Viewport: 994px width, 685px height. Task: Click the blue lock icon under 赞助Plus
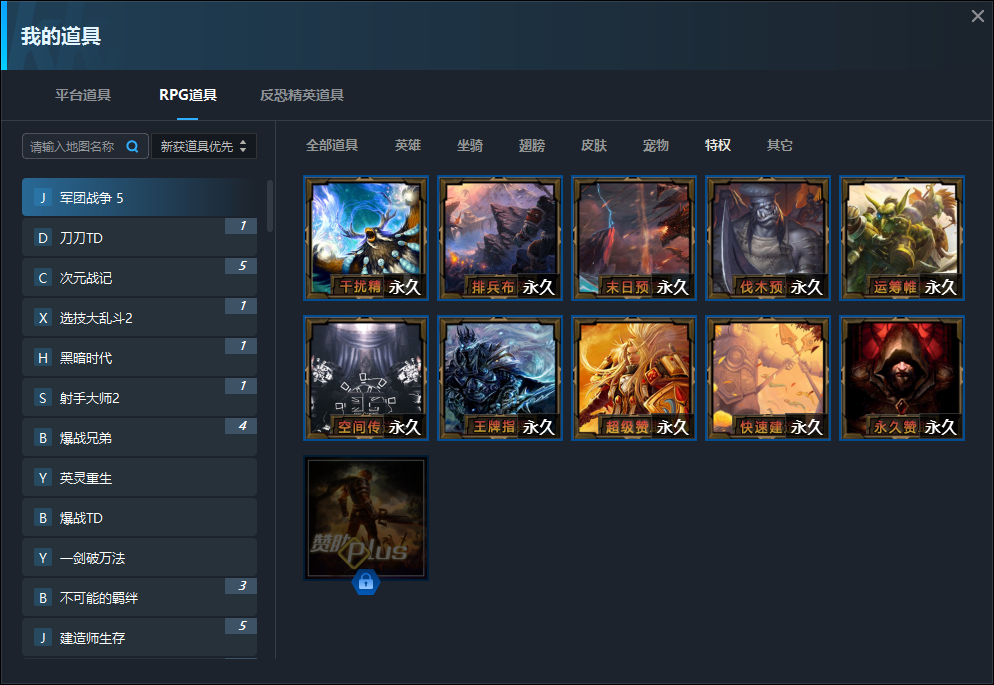pos(366,582)
